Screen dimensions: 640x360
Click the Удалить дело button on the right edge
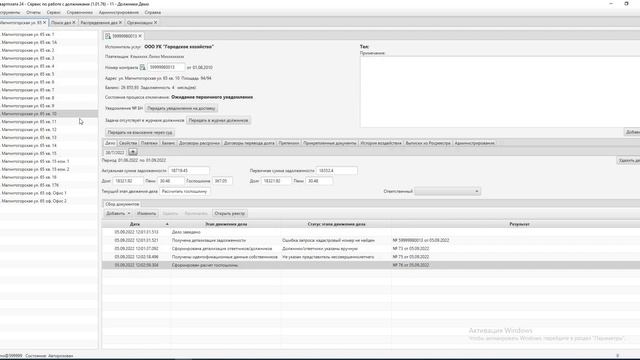click(x=628, y=161)
